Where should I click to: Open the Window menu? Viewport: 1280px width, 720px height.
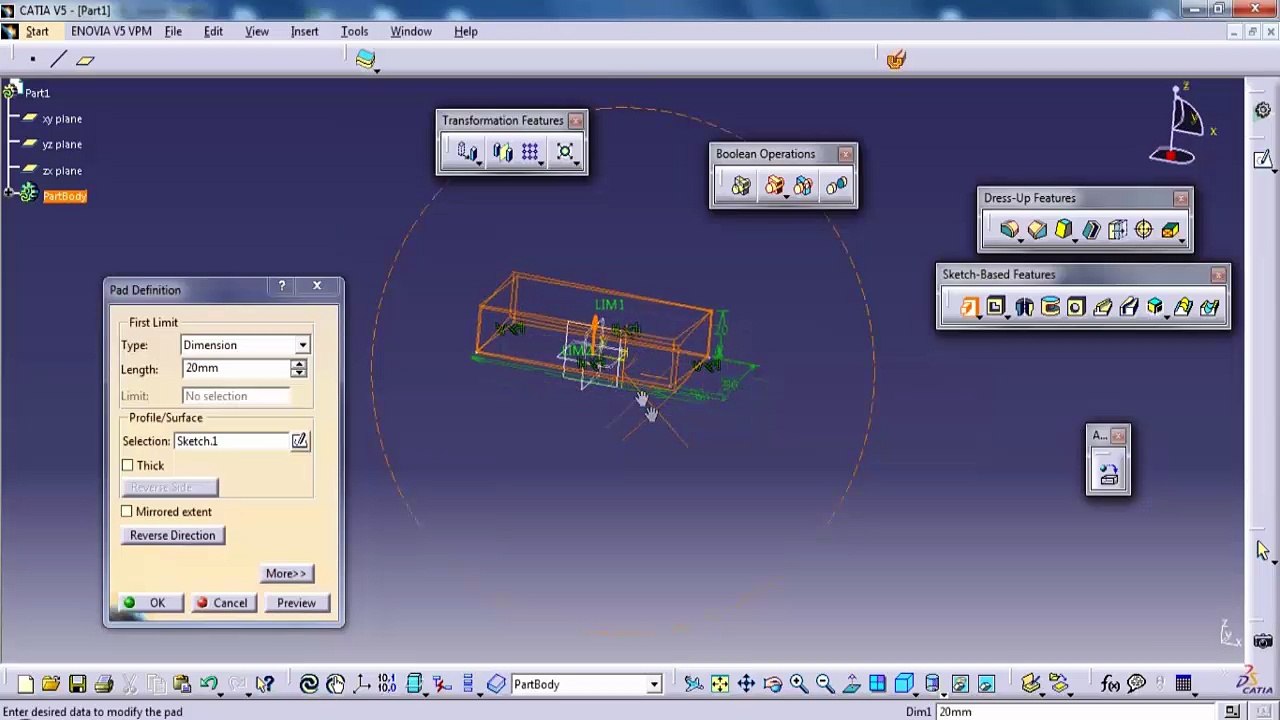pyautogui.click(x=411, y=31)
